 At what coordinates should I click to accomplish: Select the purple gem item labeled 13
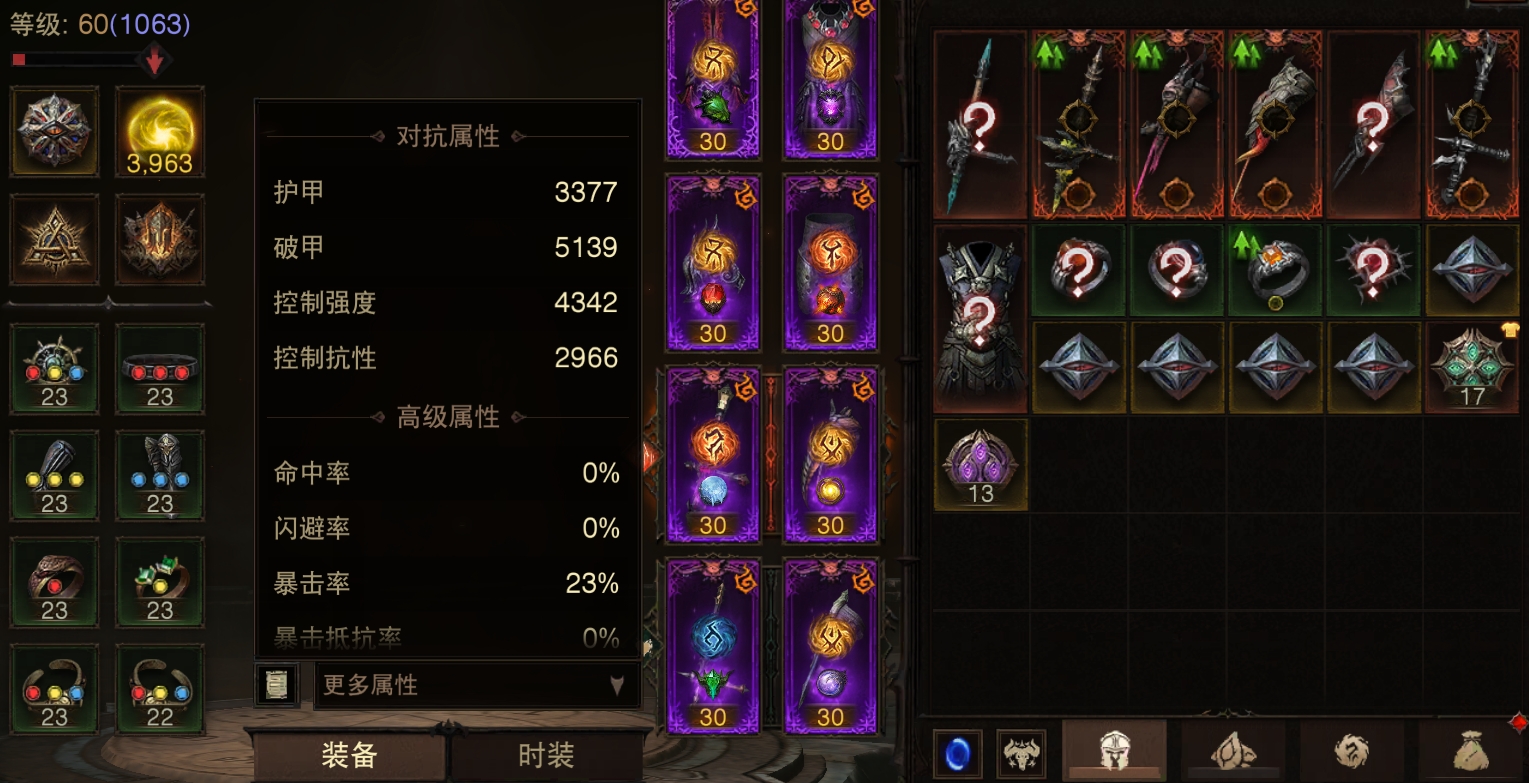981,465
